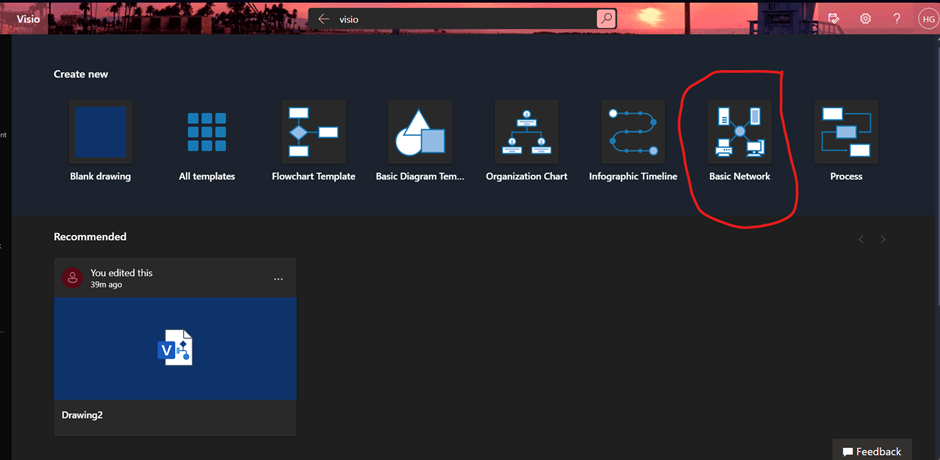The height and width of the screenshot is (460, 940).
Task: Go to previous recommended items arrow
Action: [x=861, y=239]
